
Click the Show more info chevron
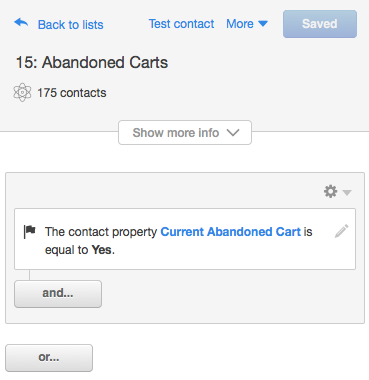coord(233,133)
